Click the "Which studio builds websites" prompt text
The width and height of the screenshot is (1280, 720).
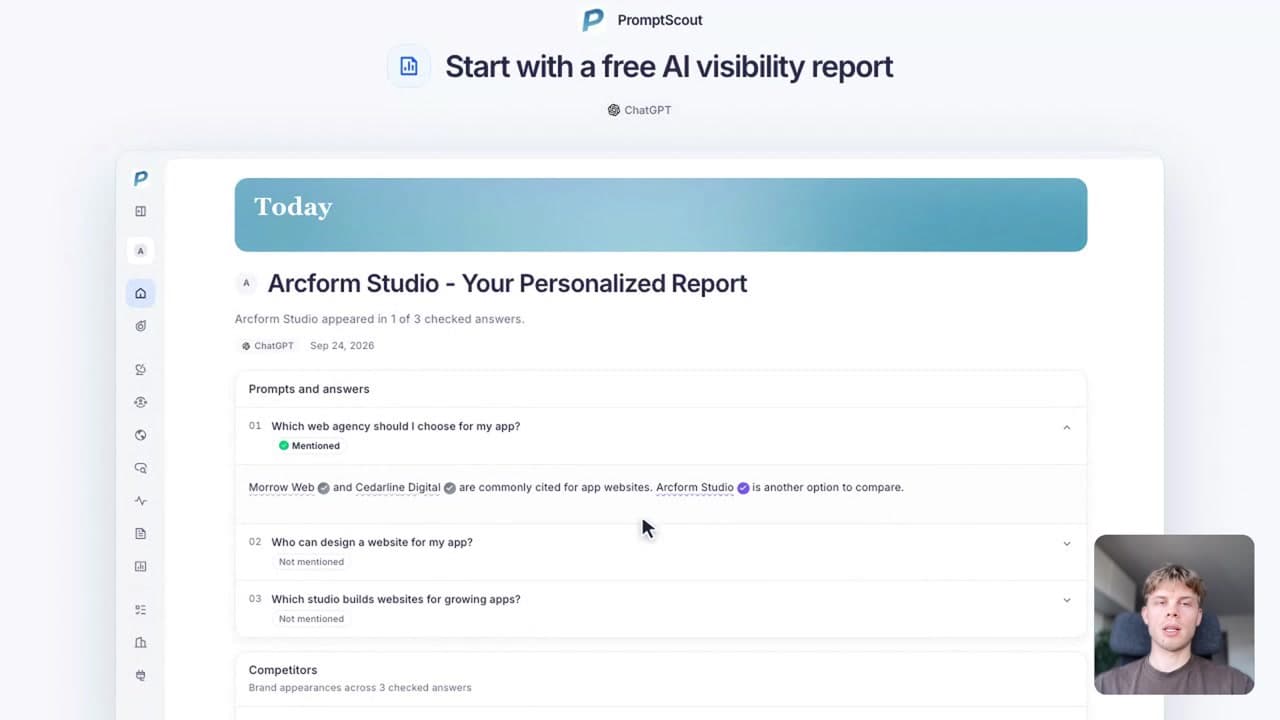(x=396, y=599)
